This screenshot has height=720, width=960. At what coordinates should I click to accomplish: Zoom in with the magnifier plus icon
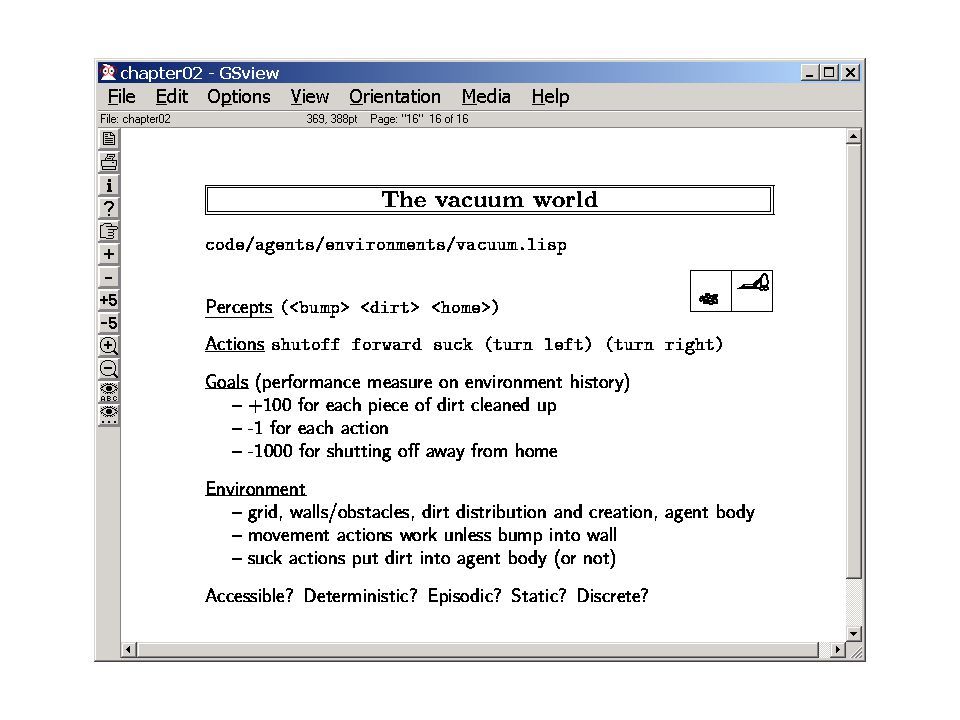tap(109, 346)
